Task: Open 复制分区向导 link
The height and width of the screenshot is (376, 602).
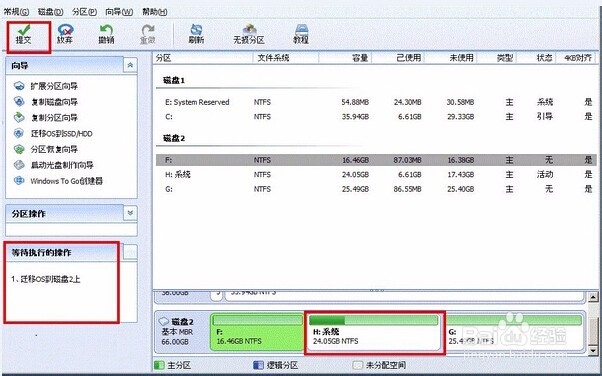Action: (x=54, y=118)
